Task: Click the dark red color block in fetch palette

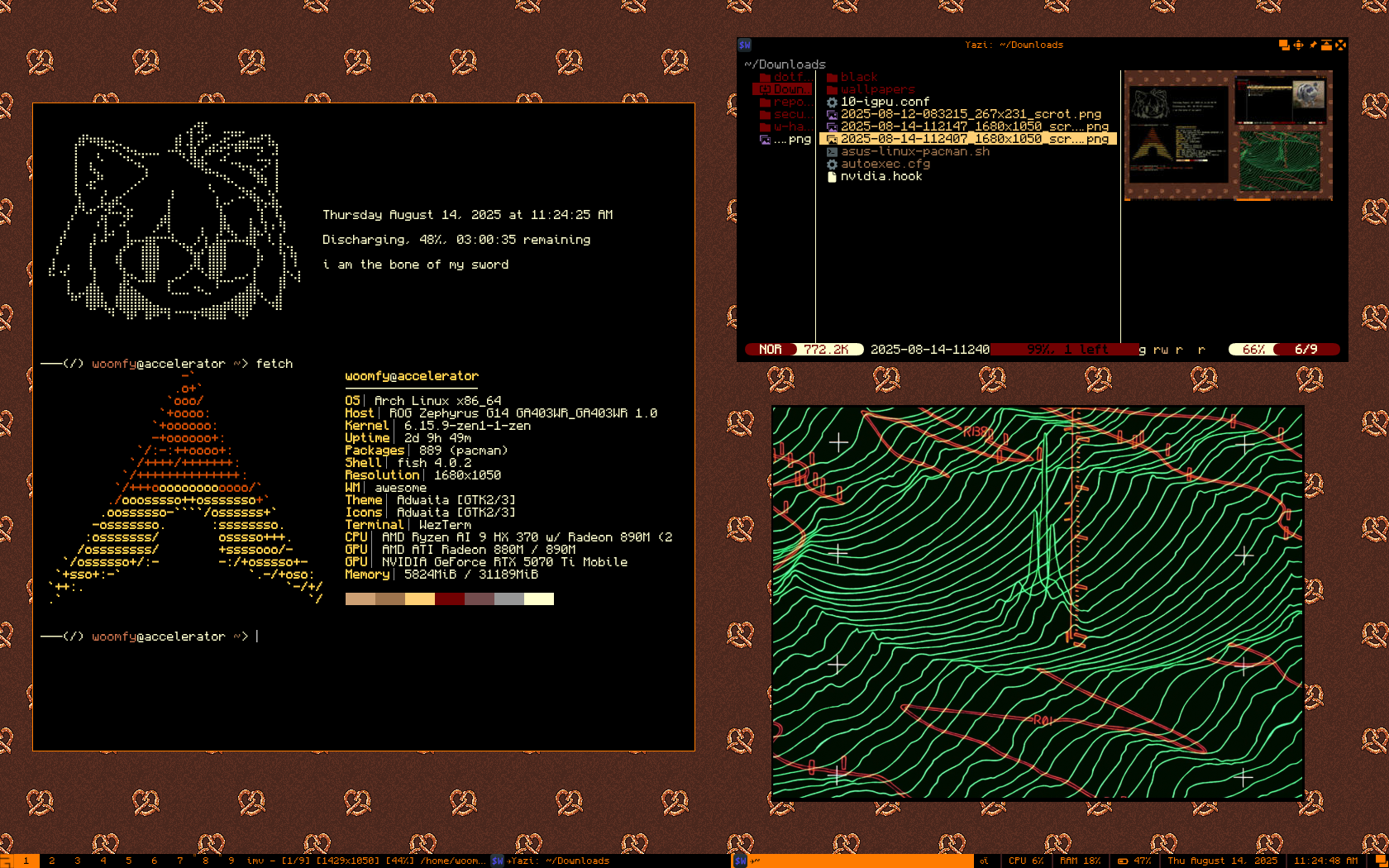Action: [450, 599]
